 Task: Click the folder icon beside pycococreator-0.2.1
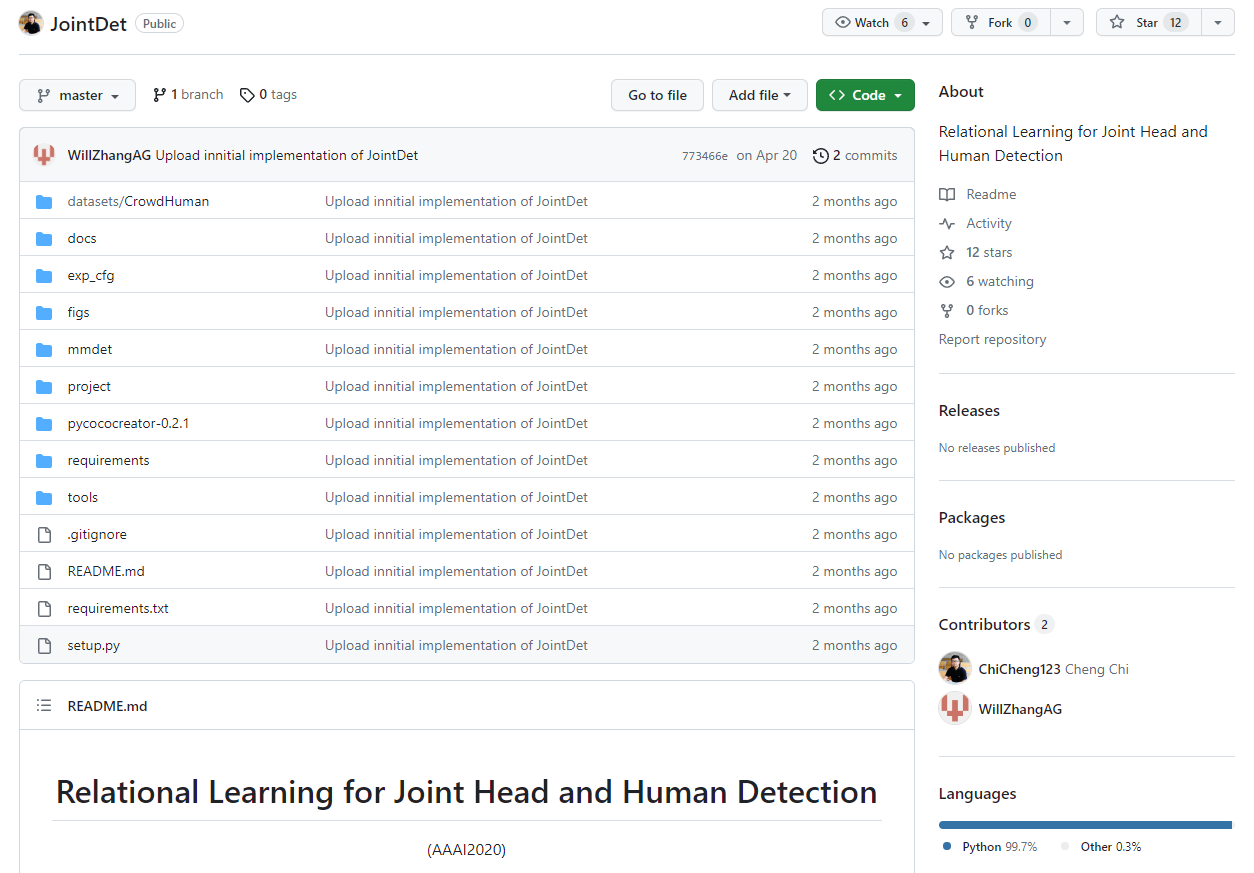(x=44, y=423)
